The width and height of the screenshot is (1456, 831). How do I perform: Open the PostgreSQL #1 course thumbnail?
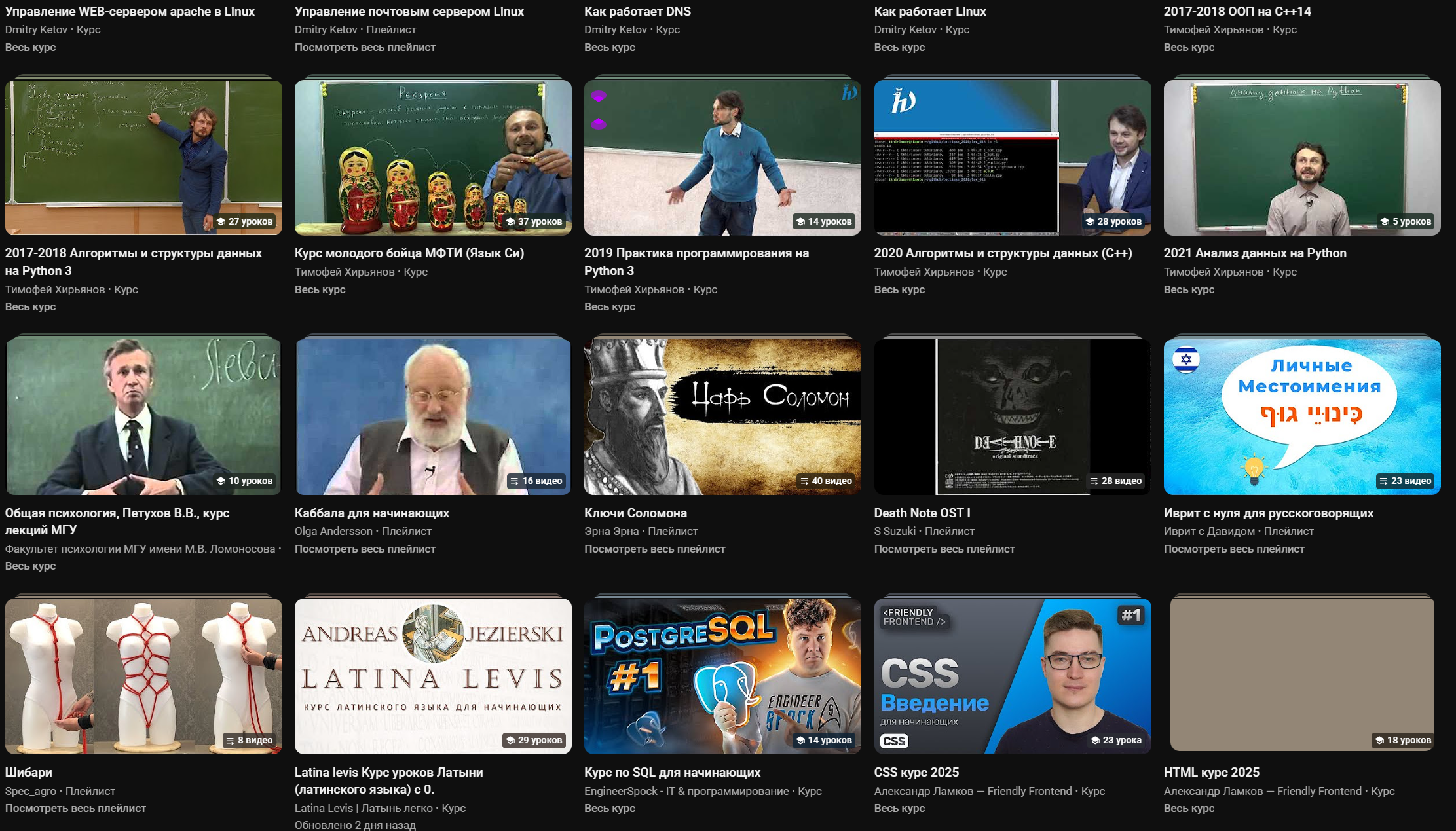pos(722,674)
